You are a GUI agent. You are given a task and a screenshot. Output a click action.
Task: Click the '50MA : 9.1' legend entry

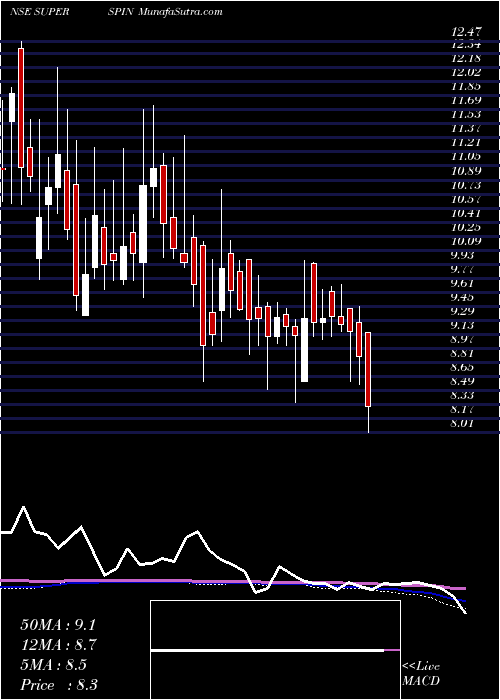[58, 625]
